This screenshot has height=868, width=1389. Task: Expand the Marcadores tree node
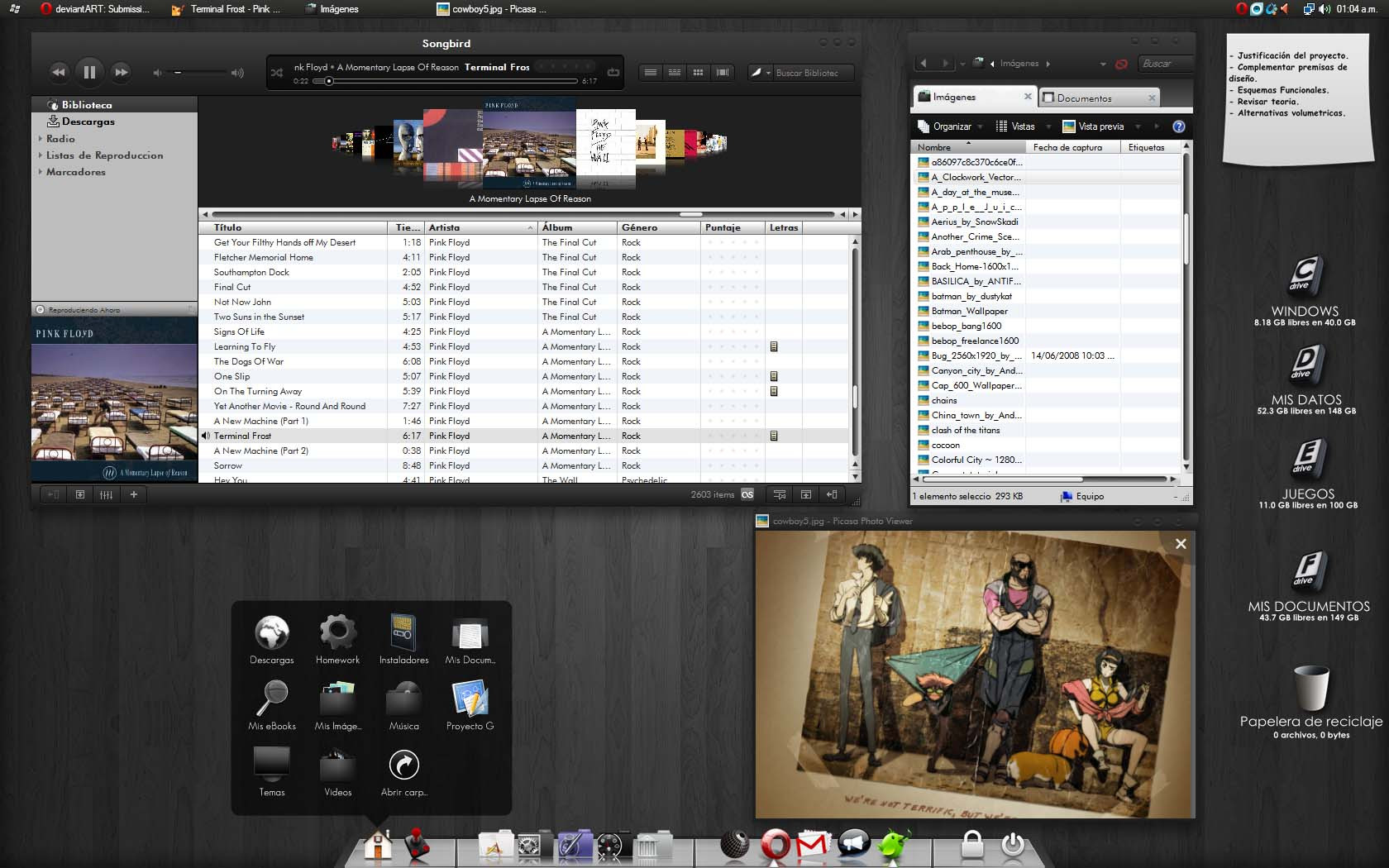click(x=40, y=172)
